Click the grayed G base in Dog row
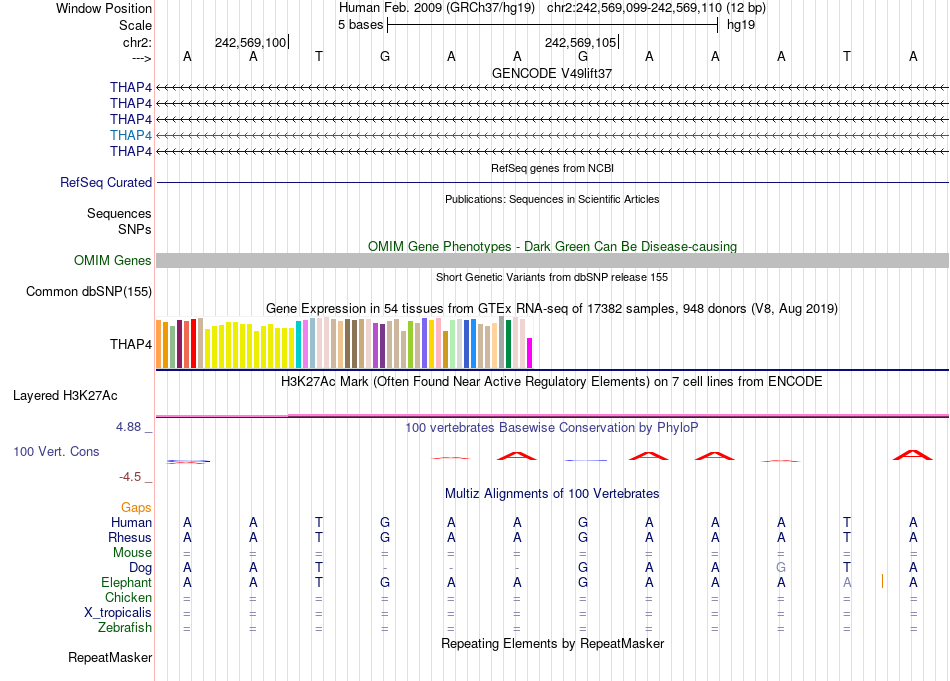The image size is (950, 681). [x=781, y=568]
